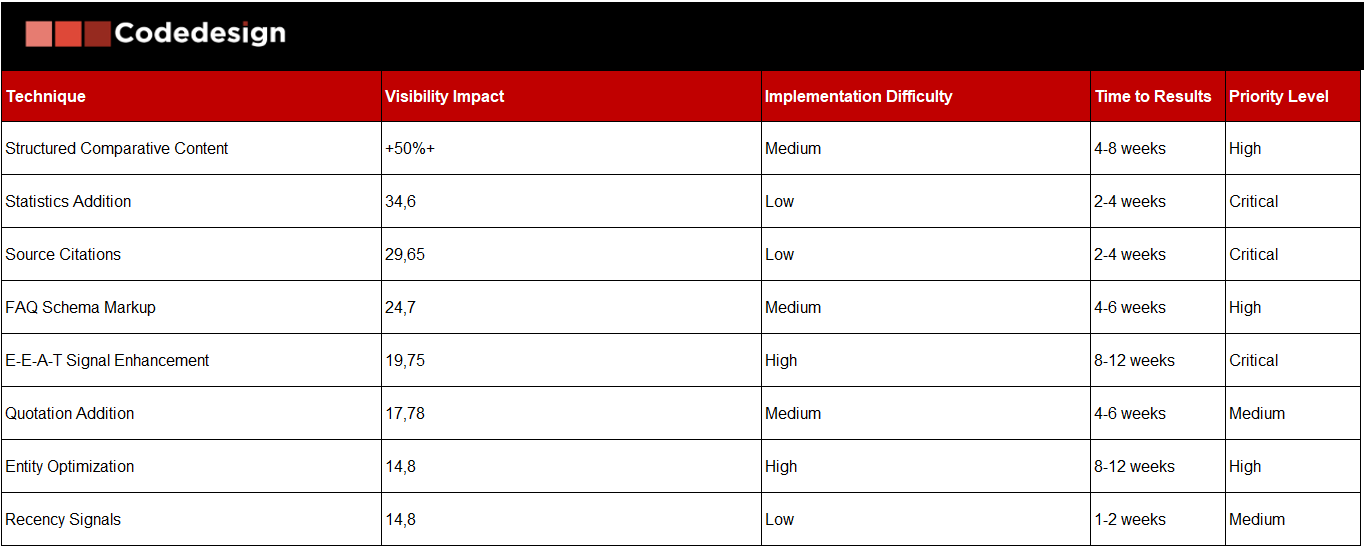Click the Source Citations cell
1364x548 pixels.
[x=63, y=255]
